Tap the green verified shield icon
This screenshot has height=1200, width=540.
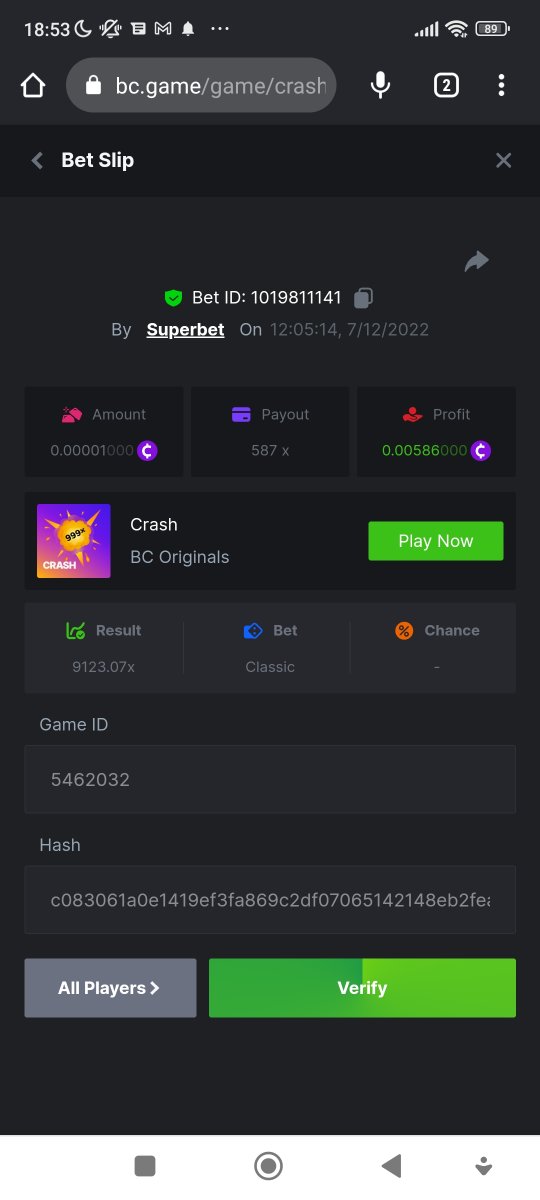pyautogui.click(x=174, y=298)
